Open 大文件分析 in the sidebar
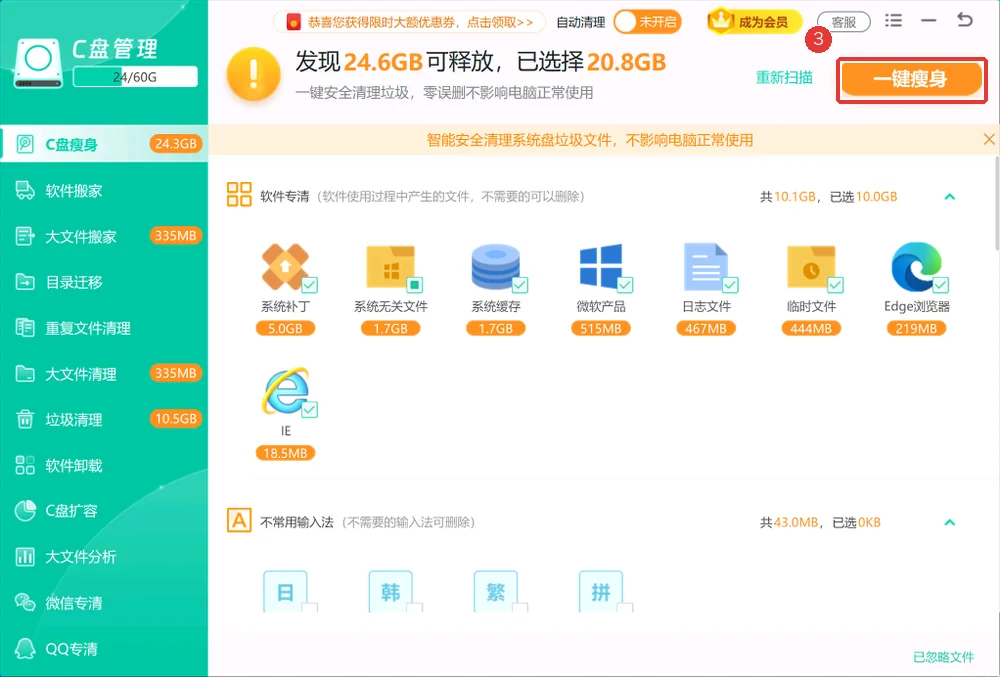1000x677 pixels. [104, 557]
